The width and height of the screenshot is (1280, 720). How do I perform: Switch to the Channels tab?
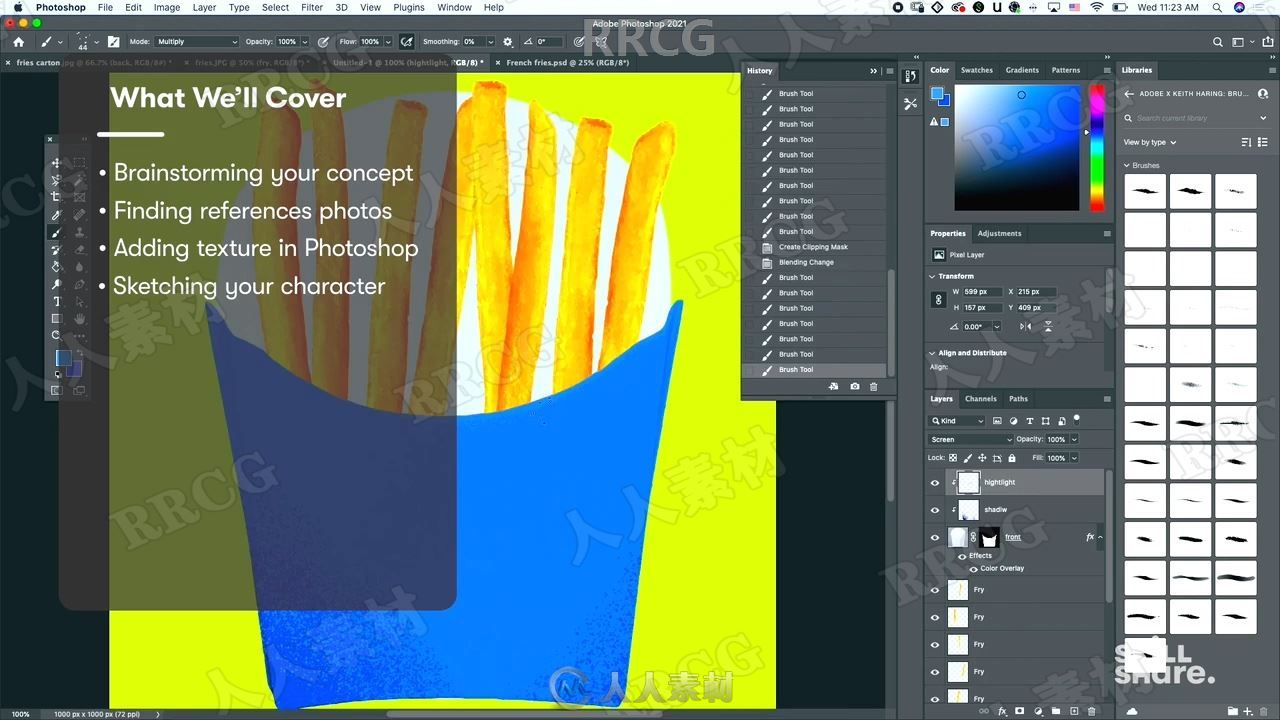coord(980,398)
